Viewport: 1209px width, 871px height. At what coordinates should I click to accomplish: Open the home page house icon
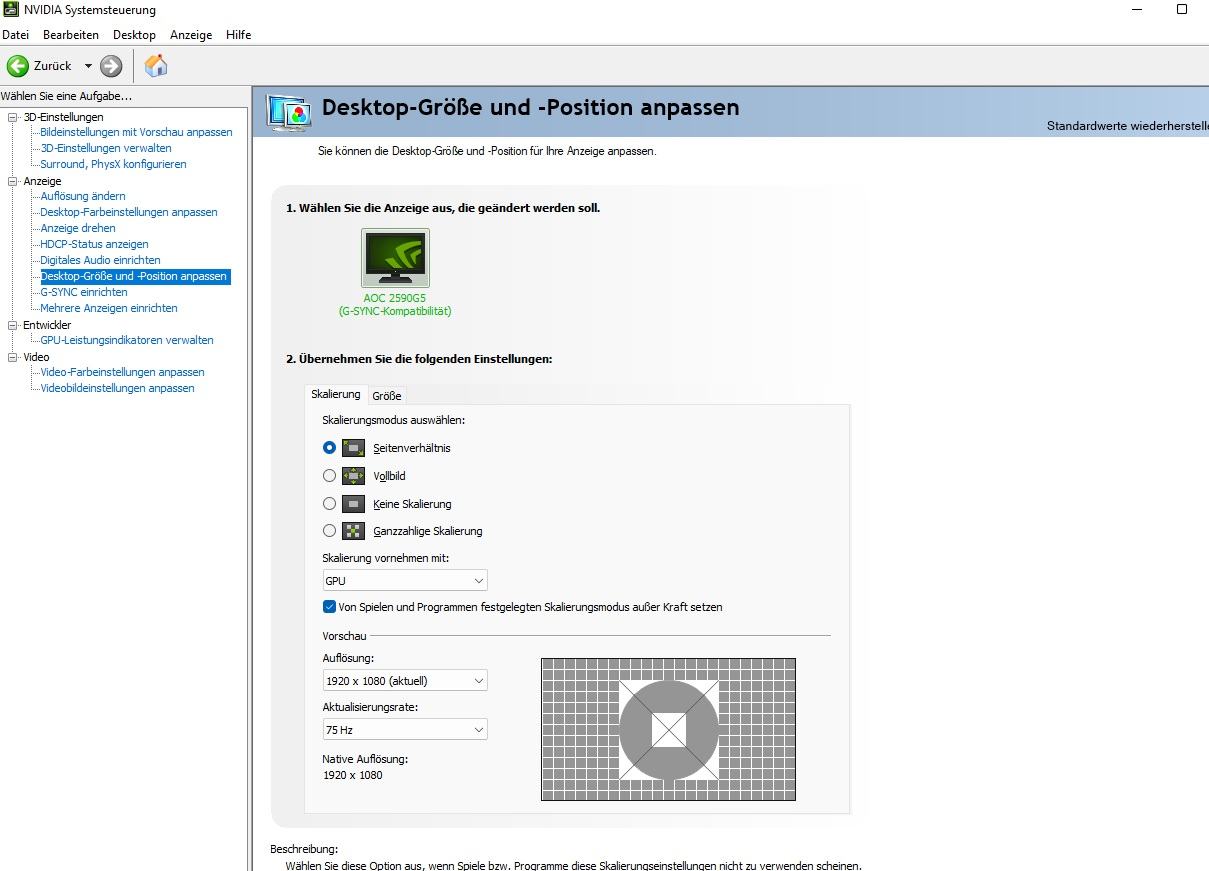point(156,66)
